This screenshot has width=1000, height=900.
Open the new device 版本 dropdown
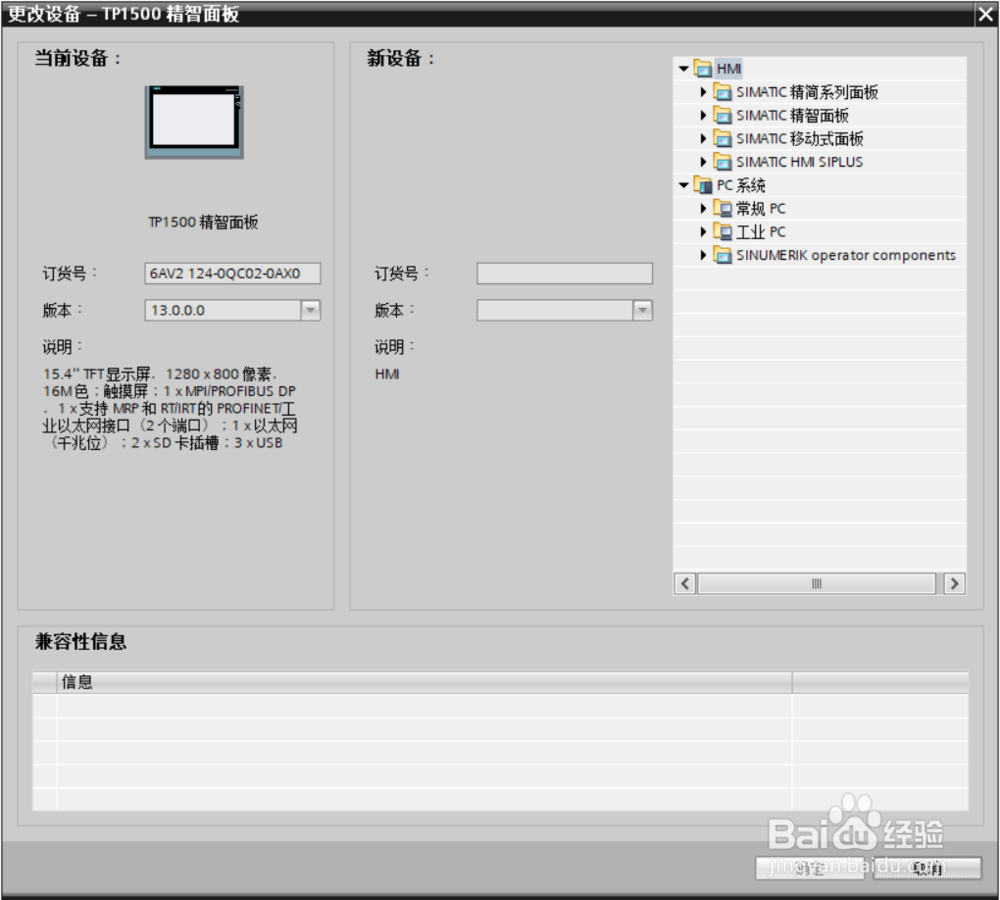pyautogui.click(x=642, y=310)
